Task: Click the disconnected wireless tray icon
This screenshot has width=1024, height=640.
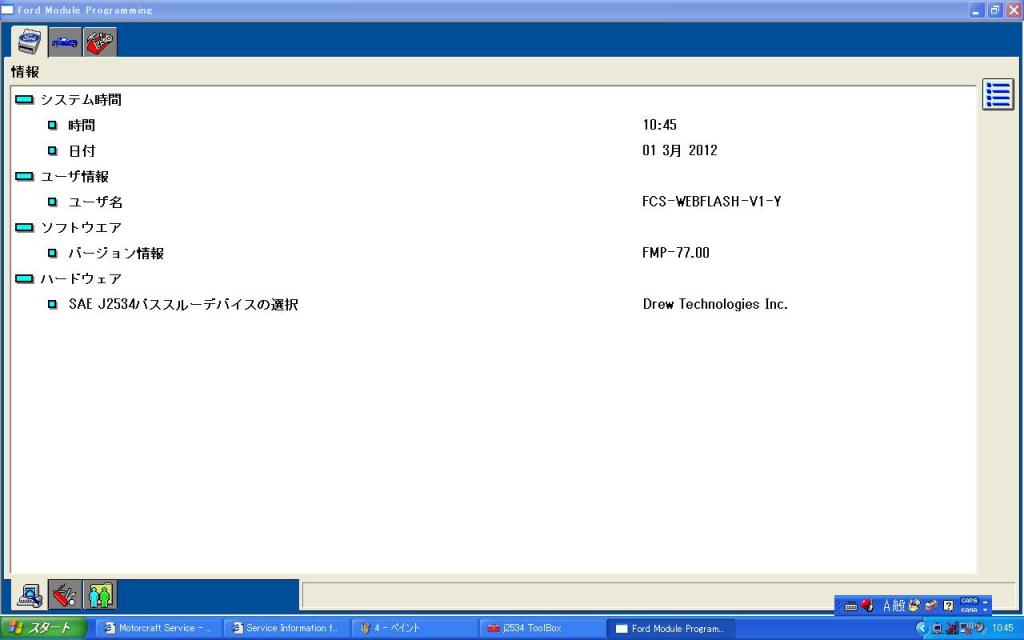Action: (965, 629)
